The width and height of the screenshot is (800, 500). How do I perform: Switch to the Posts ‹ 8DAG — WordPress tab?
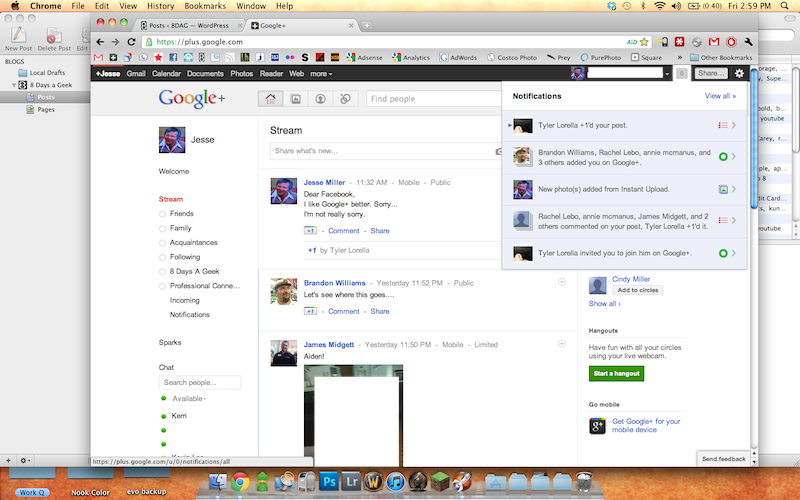coord(189,26)
